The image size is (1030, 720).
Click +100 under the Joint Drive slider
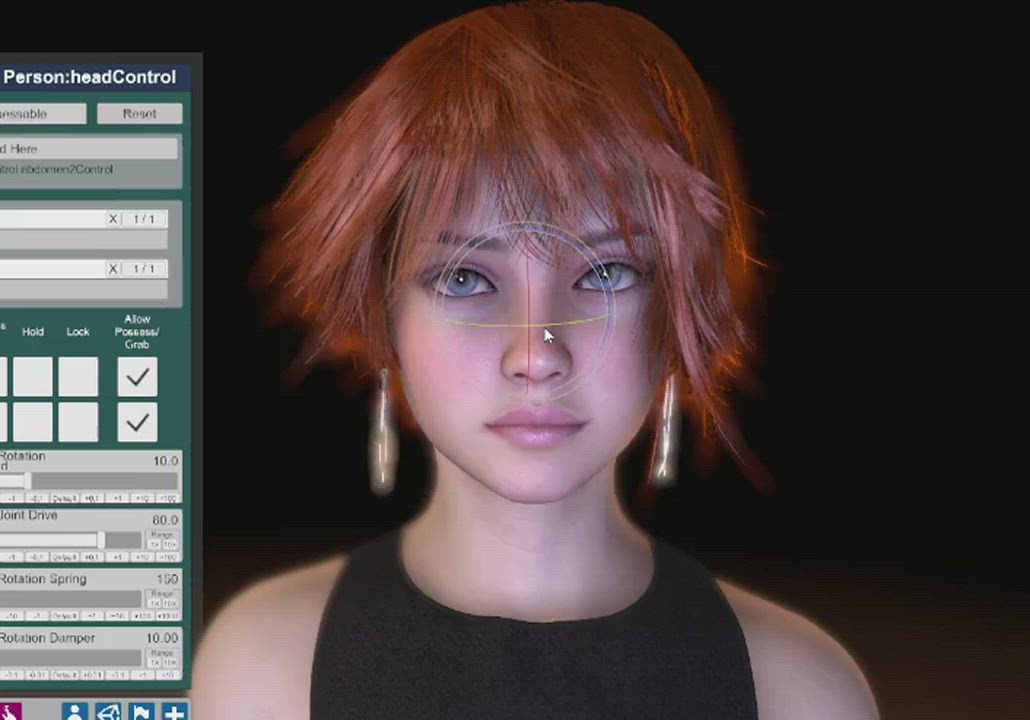tap(168, 557)
